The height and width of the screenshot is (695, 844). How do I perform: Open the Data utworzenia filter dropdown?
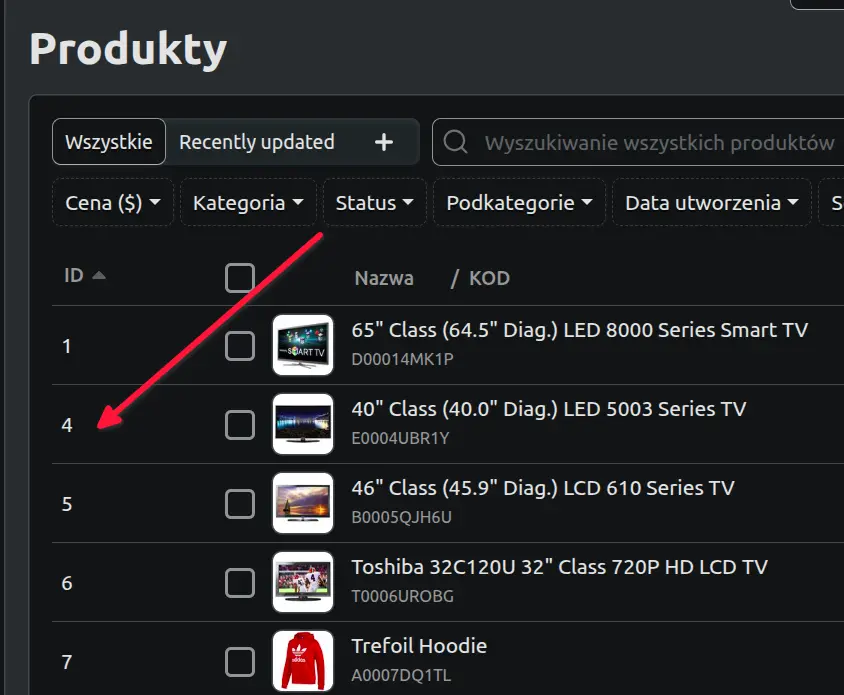tap(712, 202)
